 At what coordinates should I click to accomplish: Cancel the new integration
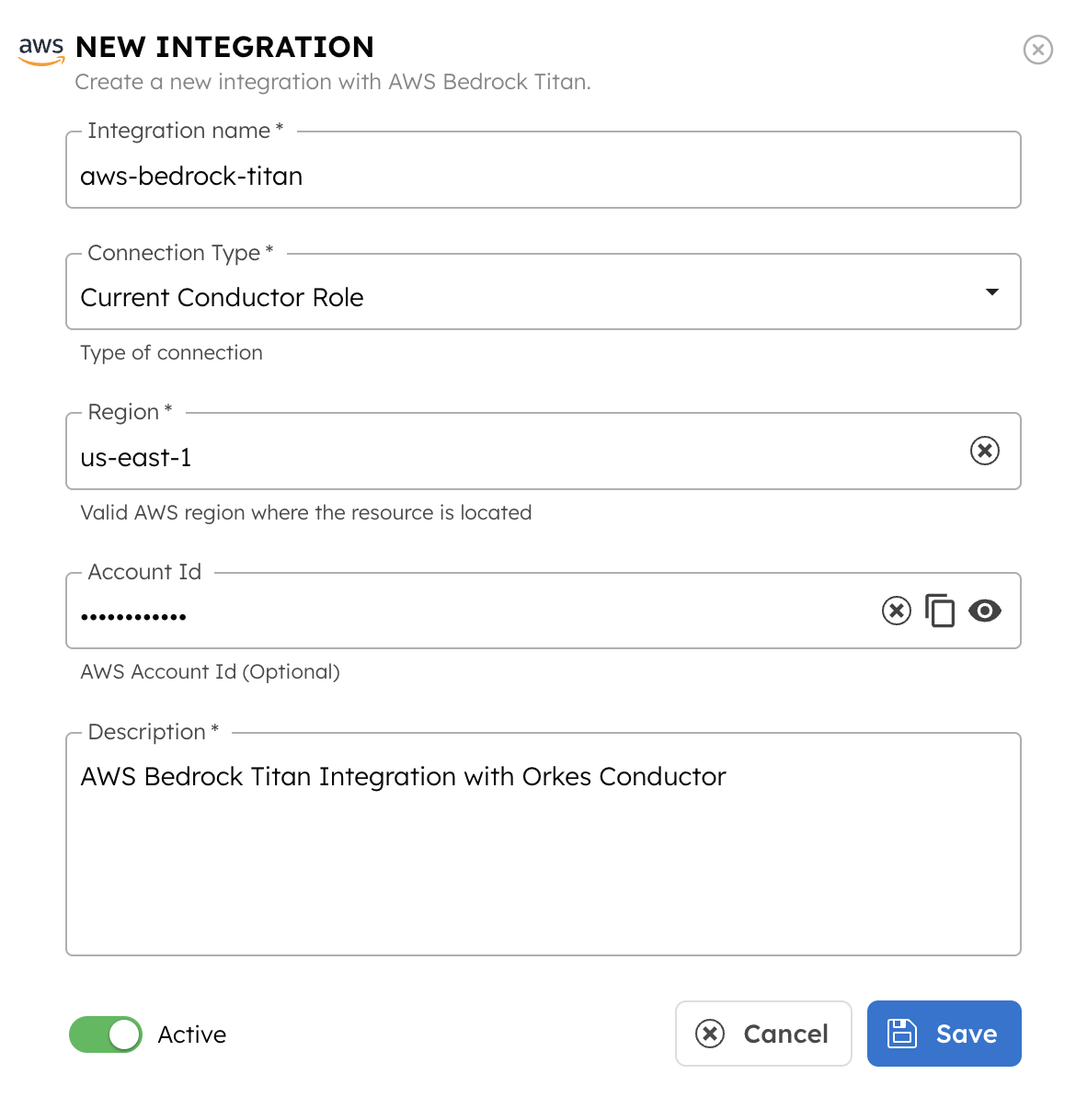pyautogui.click(x=763, y=1034)
